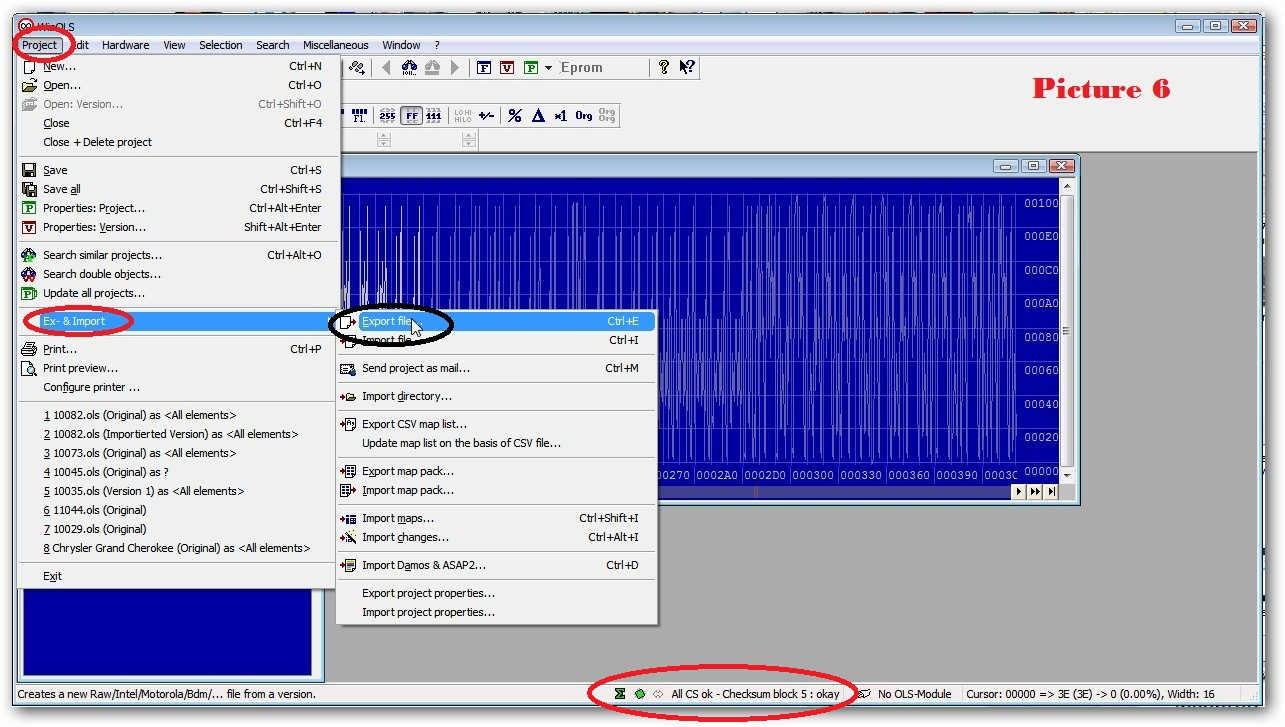The width and height of the screenshot is (1285, 727).
Task: Select Search similar projects
Action: coord(178,255)
